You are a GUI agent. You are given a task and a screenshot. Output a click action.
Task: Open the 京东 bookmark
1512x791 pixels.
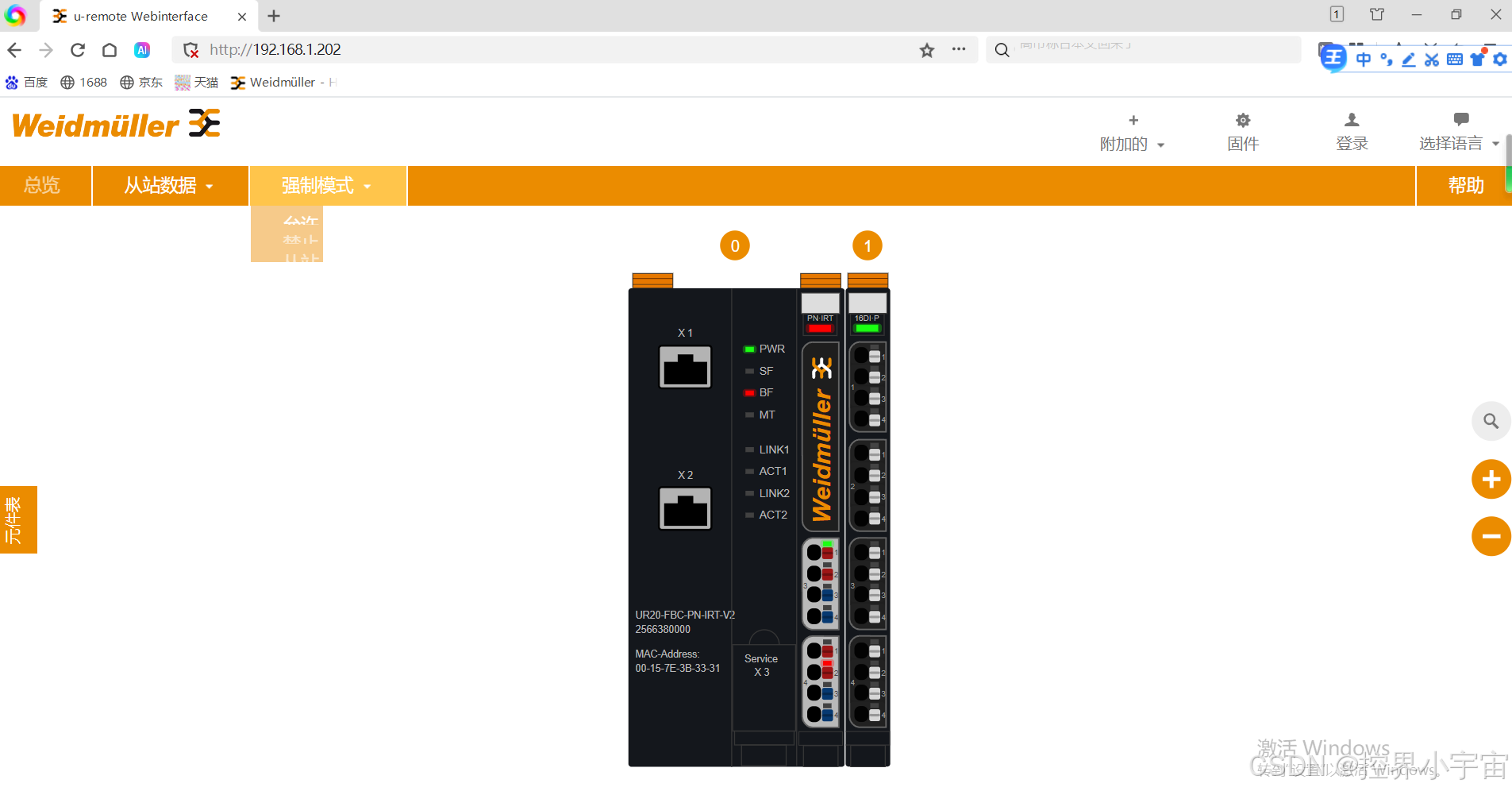pos(141,83)
